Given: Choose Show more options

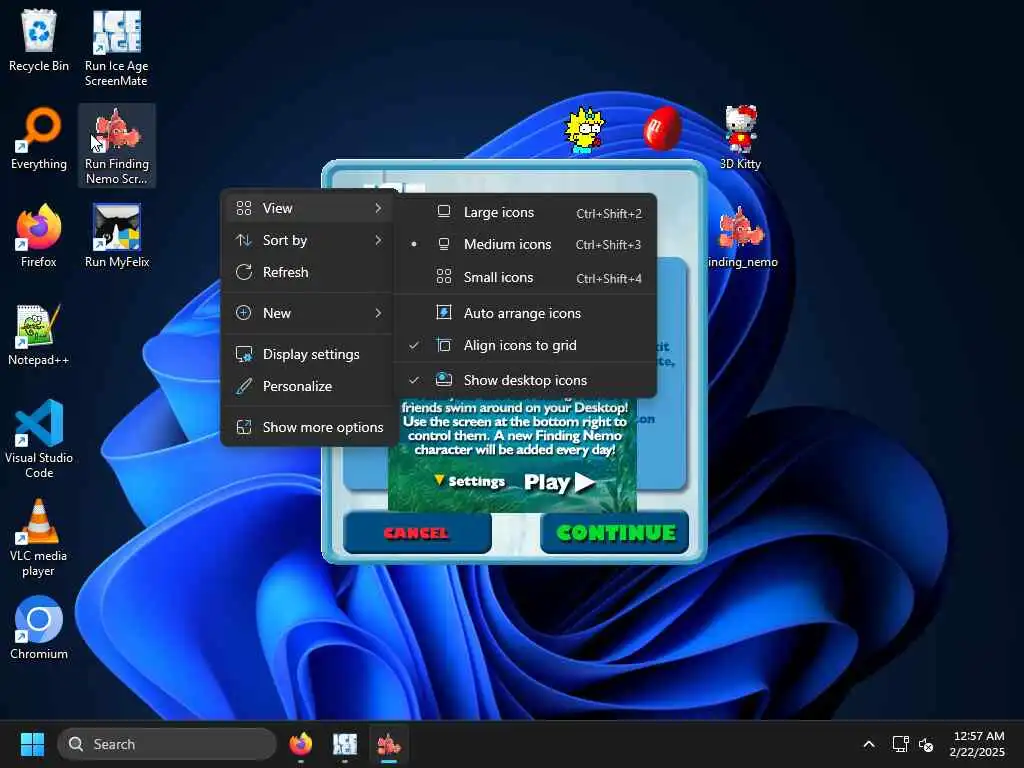Looking at the screenshot, I should pos(309,427).
